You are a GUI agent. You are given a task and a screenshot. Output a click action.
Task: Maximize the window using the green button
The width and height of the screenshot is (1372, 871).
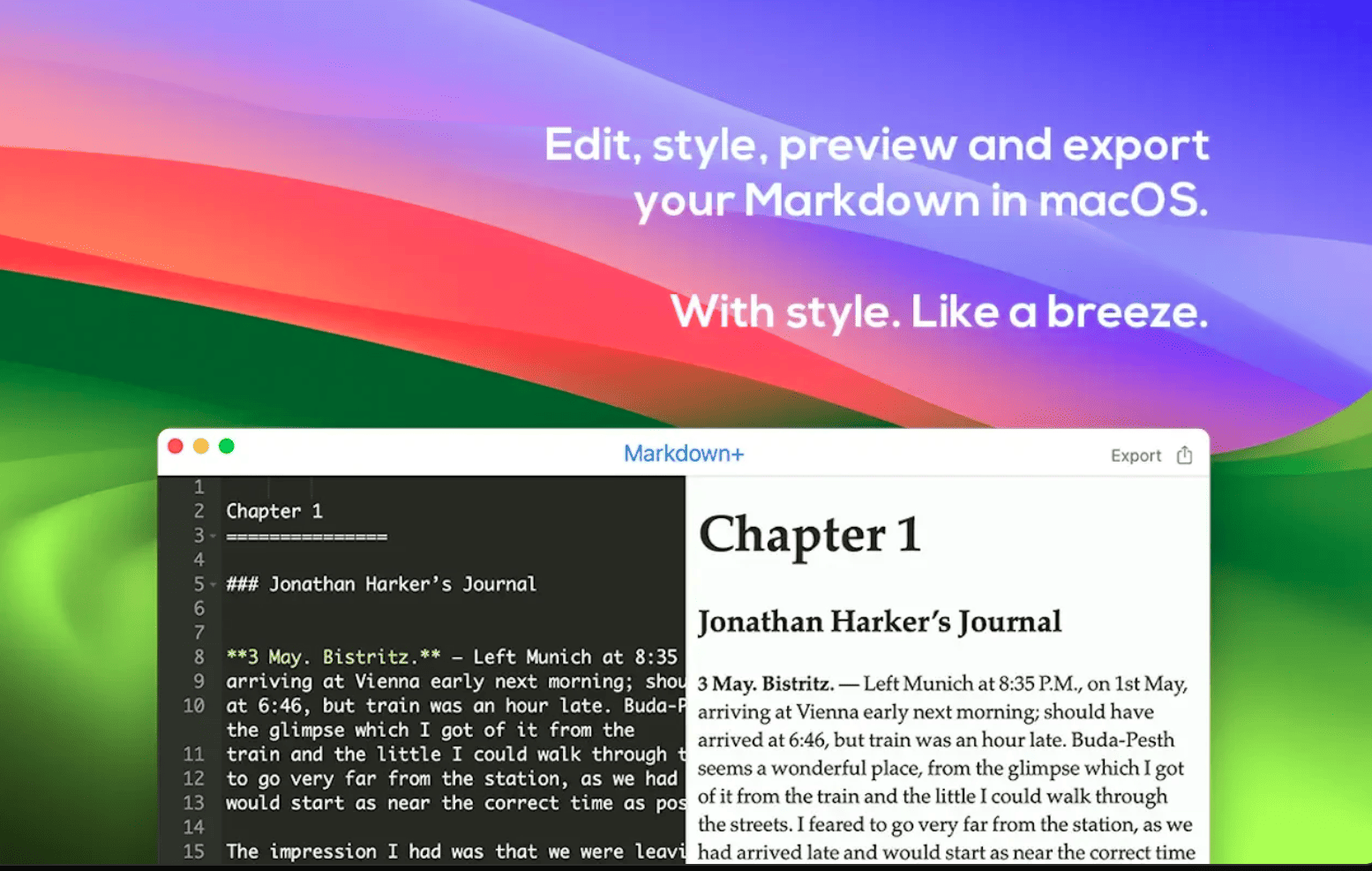coord(227,447)
